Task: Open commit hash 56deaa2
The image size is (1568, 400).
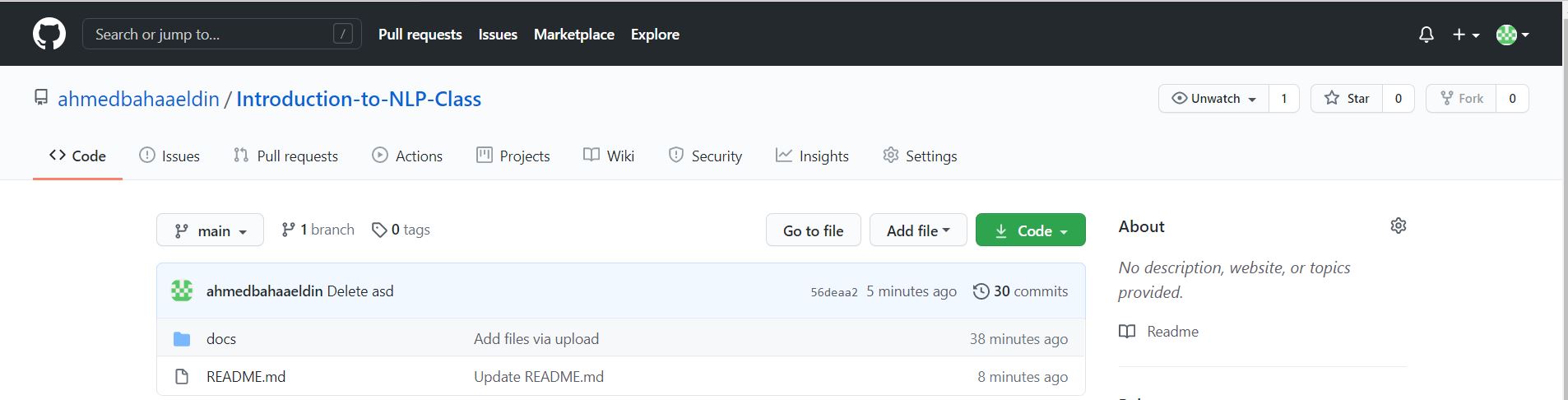Action: point(834,292)
